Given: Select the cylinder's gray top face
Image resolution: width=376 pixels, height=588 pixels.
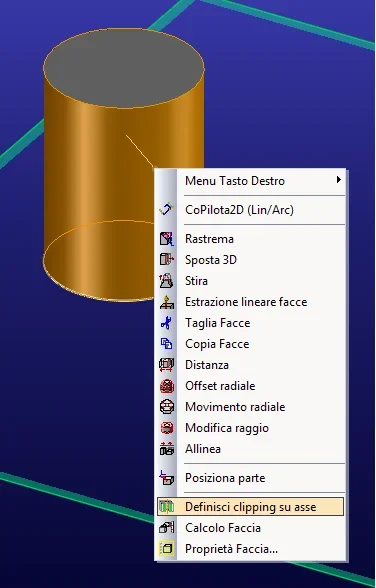Looking at the screenshot, I should (124, 68).
